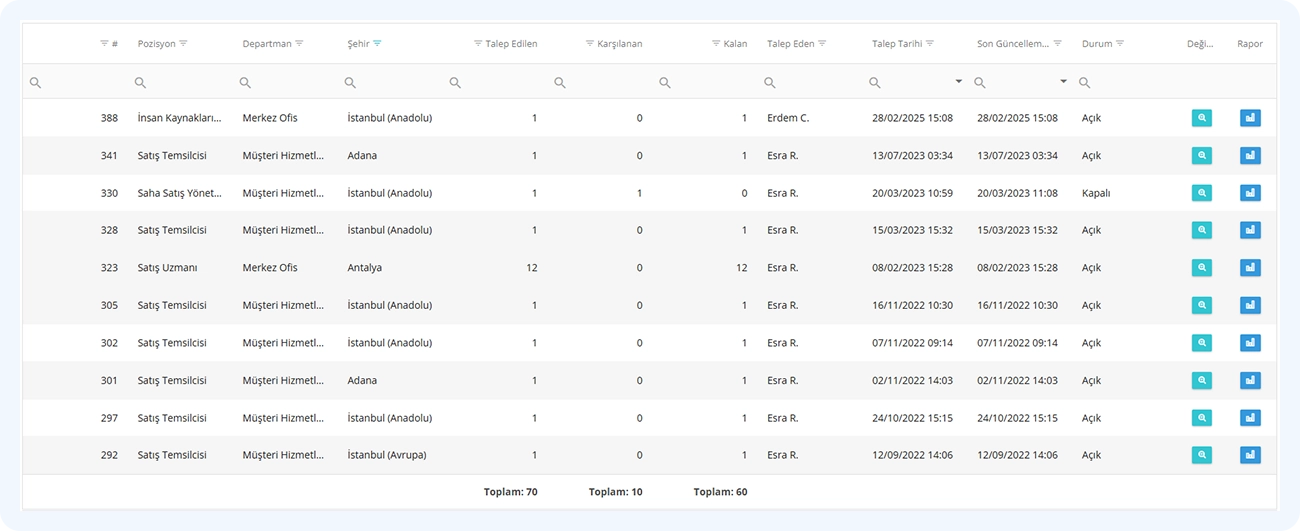Select the row for request 305
Image resolution: width=1300 pixels, height=531 pixels.
pyautogui.click(x=649, y=305)
